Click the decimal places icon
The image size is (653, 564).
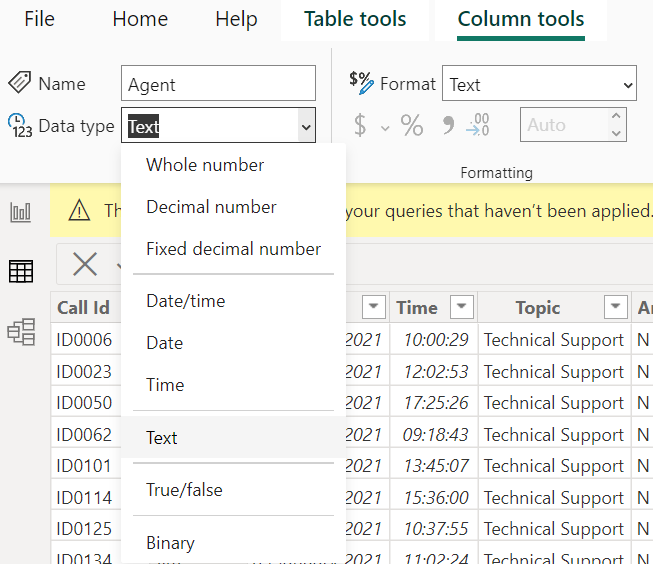tap(478, 125)
